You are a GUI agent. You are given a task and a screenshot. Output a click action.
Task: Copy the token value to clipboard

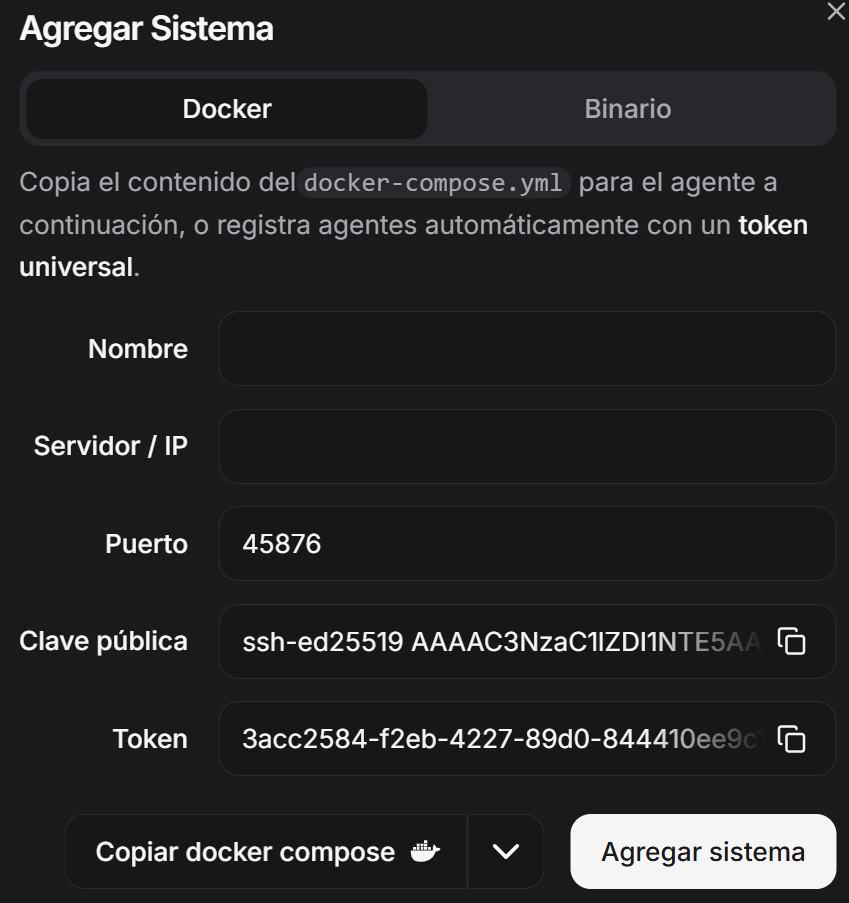[x=792, y=739]
